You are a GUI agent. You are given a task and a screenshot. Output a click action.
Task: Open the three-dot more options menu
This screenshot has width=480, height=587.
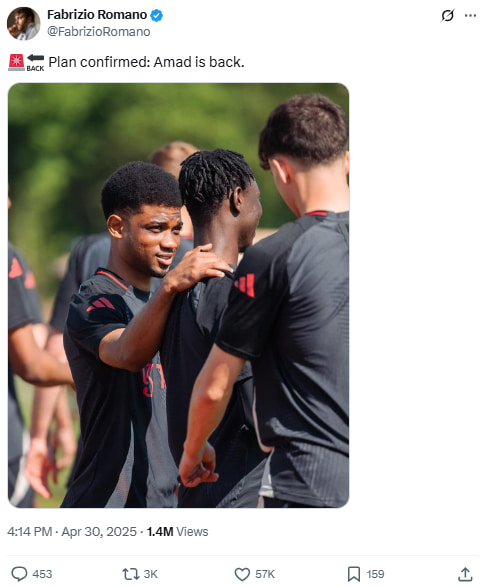[x=470, y=16]
